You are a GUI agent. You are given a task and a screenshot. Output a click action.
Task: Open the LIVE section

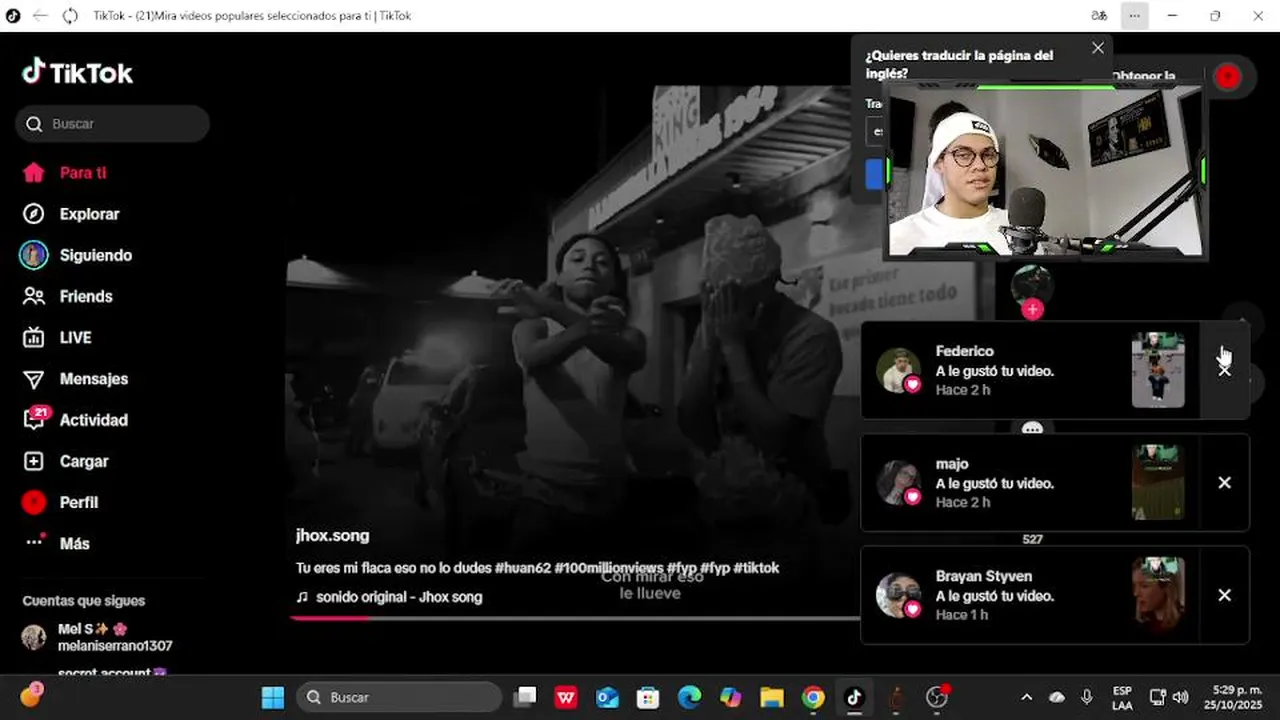pyautogui.click(x=57, y=338)
